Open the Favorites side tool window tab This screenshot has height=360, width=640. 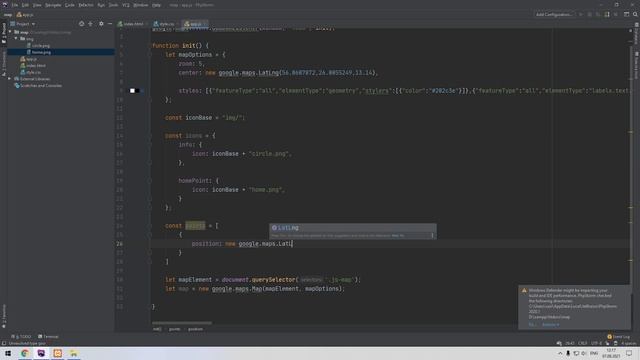(4, 316)
